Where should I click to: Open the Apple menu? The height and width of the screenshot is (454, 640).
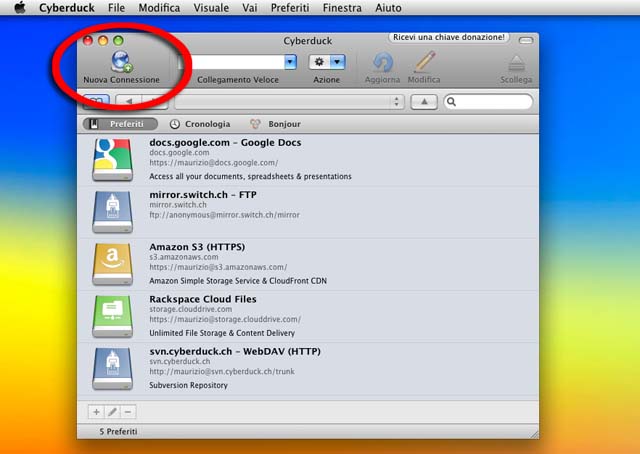(20, 7)
